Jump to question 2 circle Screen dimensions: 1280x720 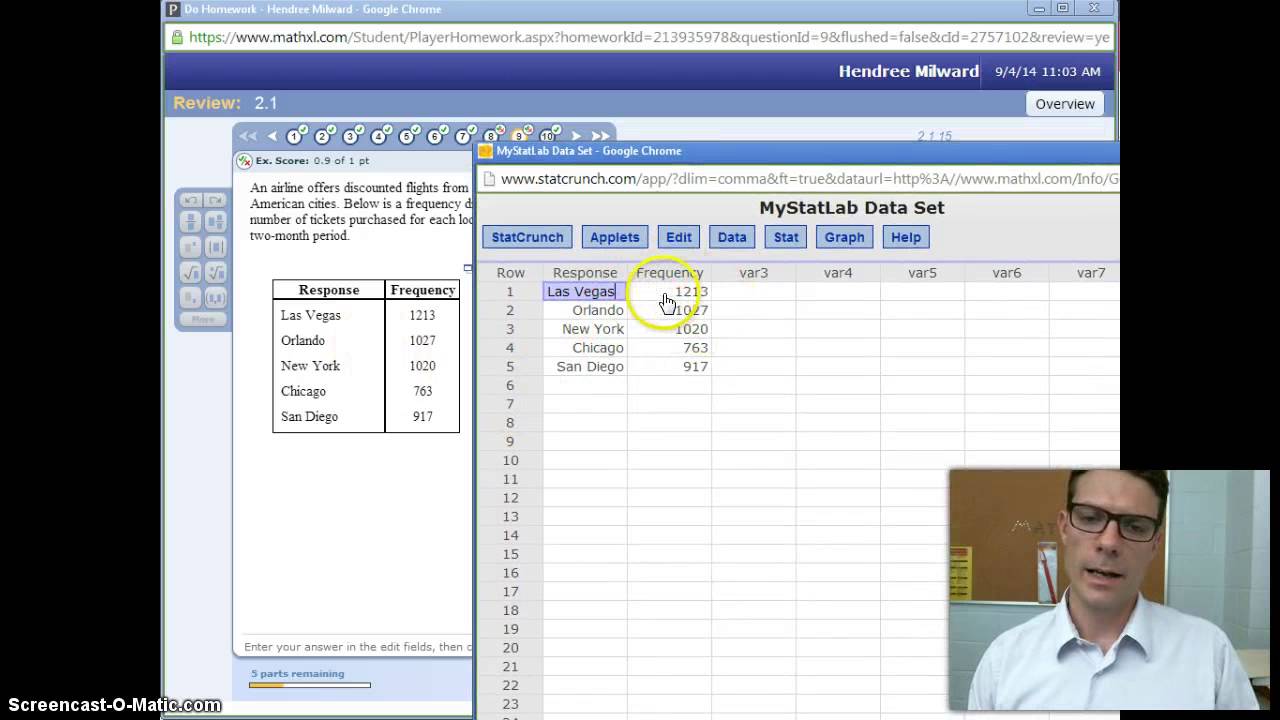(x=323, y=136)
